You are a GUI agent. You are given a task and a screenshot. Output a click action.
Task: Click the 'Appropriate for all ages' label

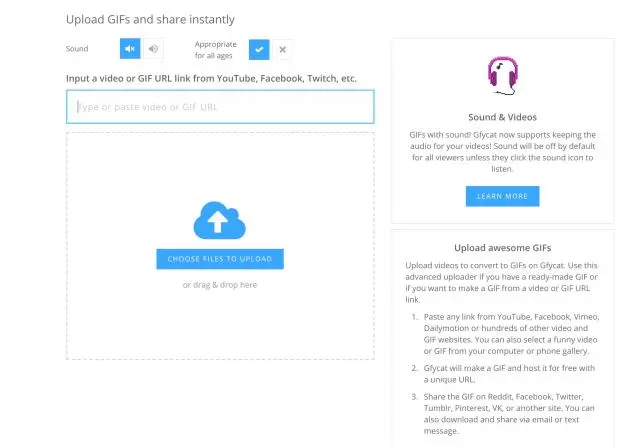[x=215, y=48]
